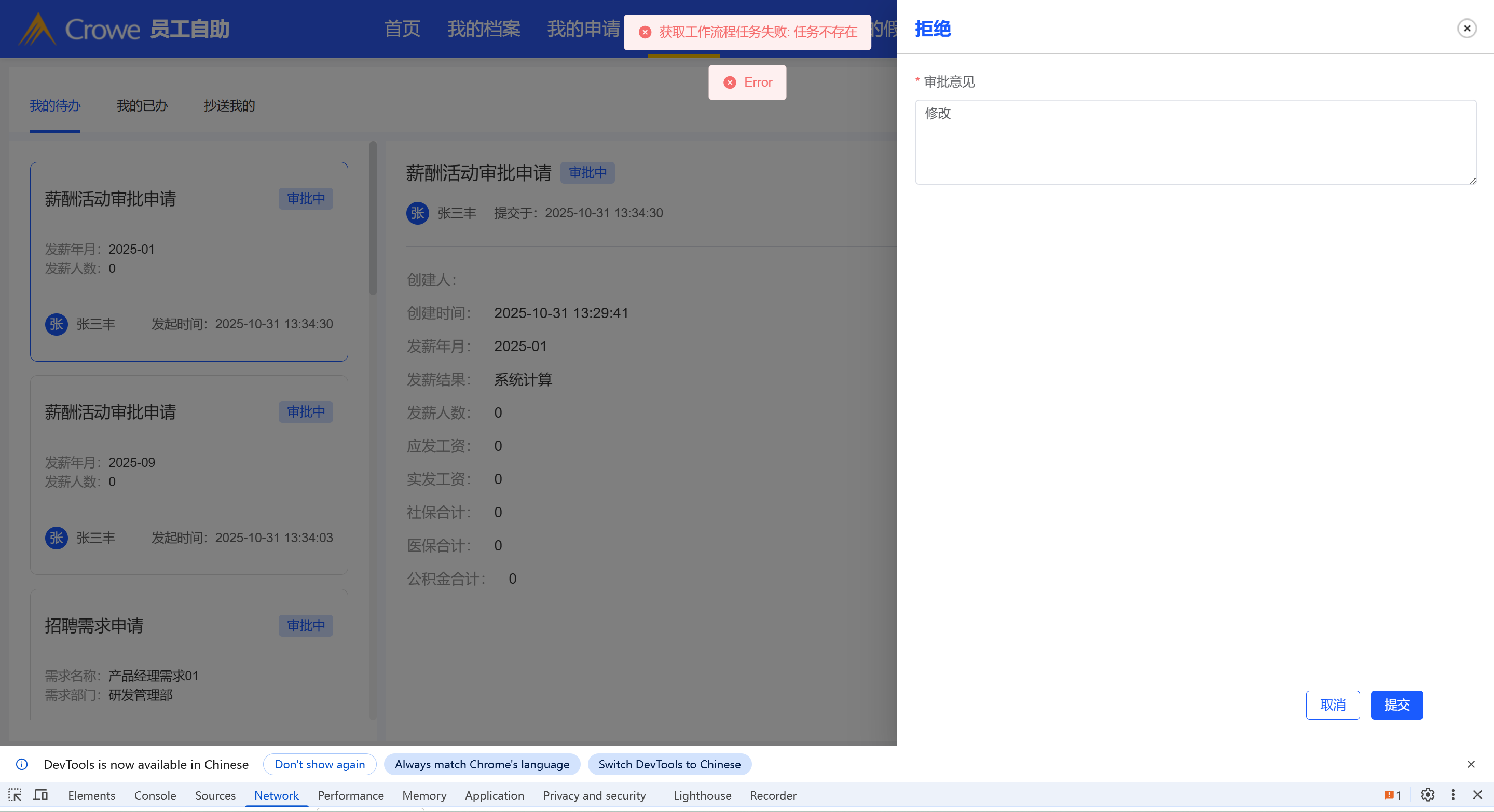Click Switch DevTools to Chinese
Viewport: 1494px width, 812px height.
pos(669,764)
